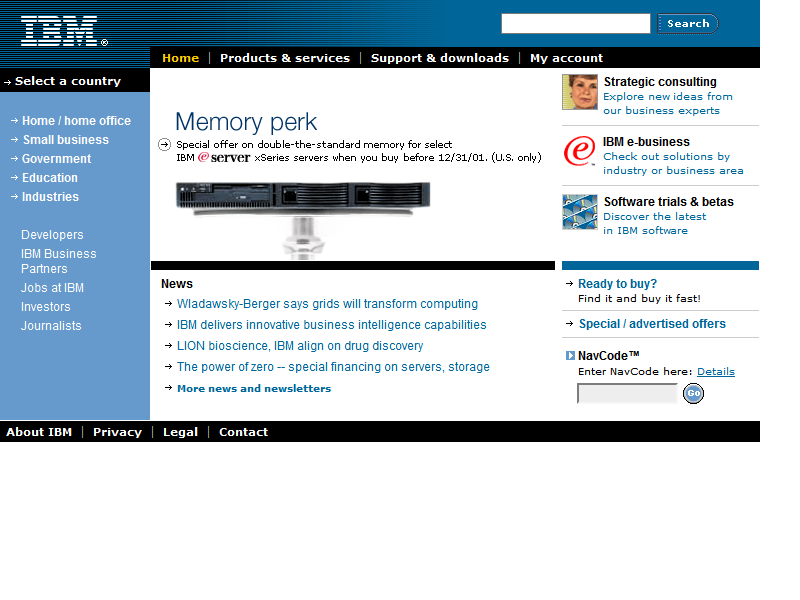Open the Home tab in the navigation bar
The height and width of the screenshot is (600, 800).
pyautogui.click(x=180, y=58)
